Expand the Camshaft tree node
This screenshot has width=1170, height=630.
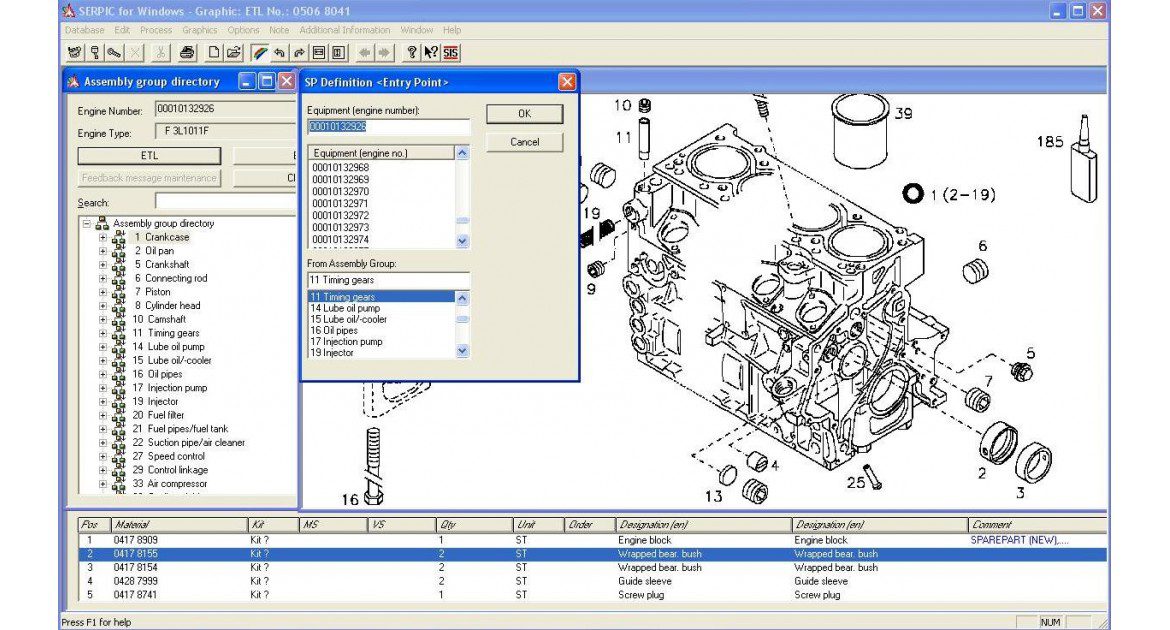click(102, 320)
